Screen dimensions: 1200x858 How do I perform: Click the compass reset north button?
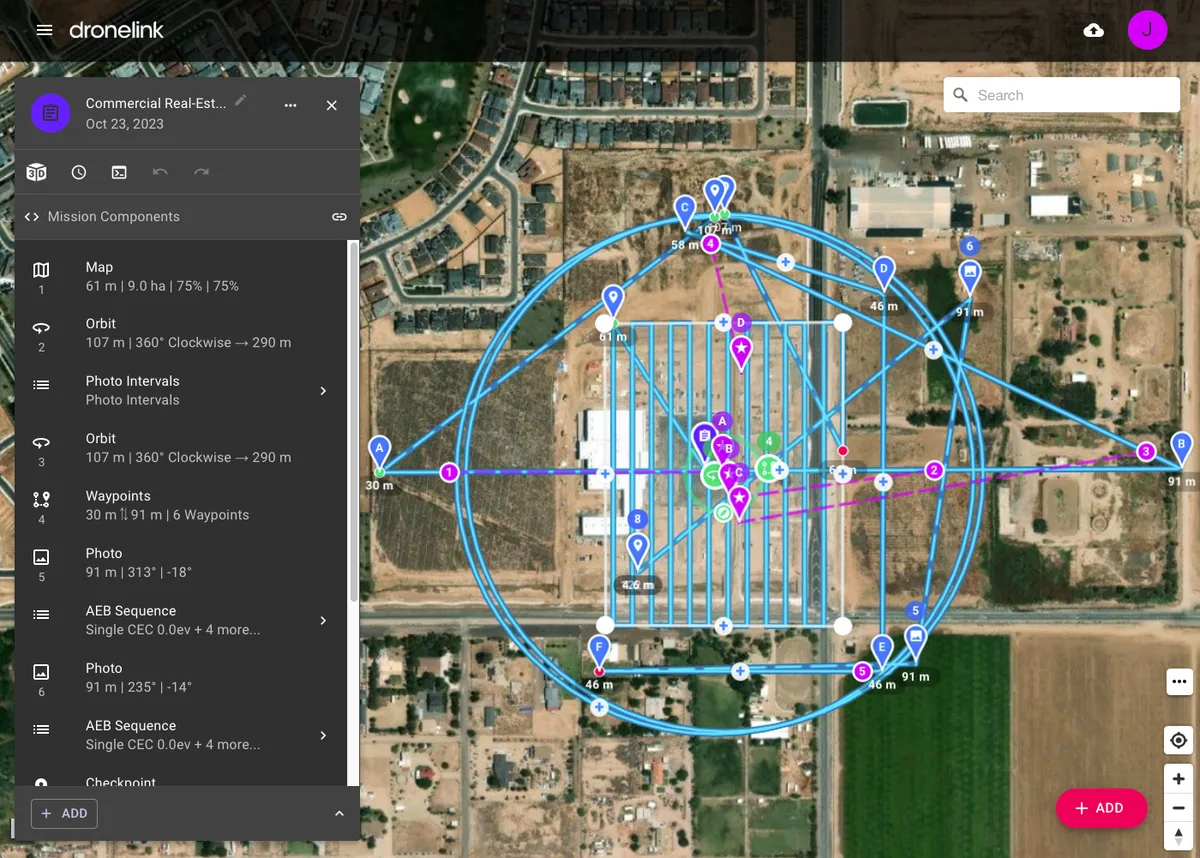(x=1179, y=835)
